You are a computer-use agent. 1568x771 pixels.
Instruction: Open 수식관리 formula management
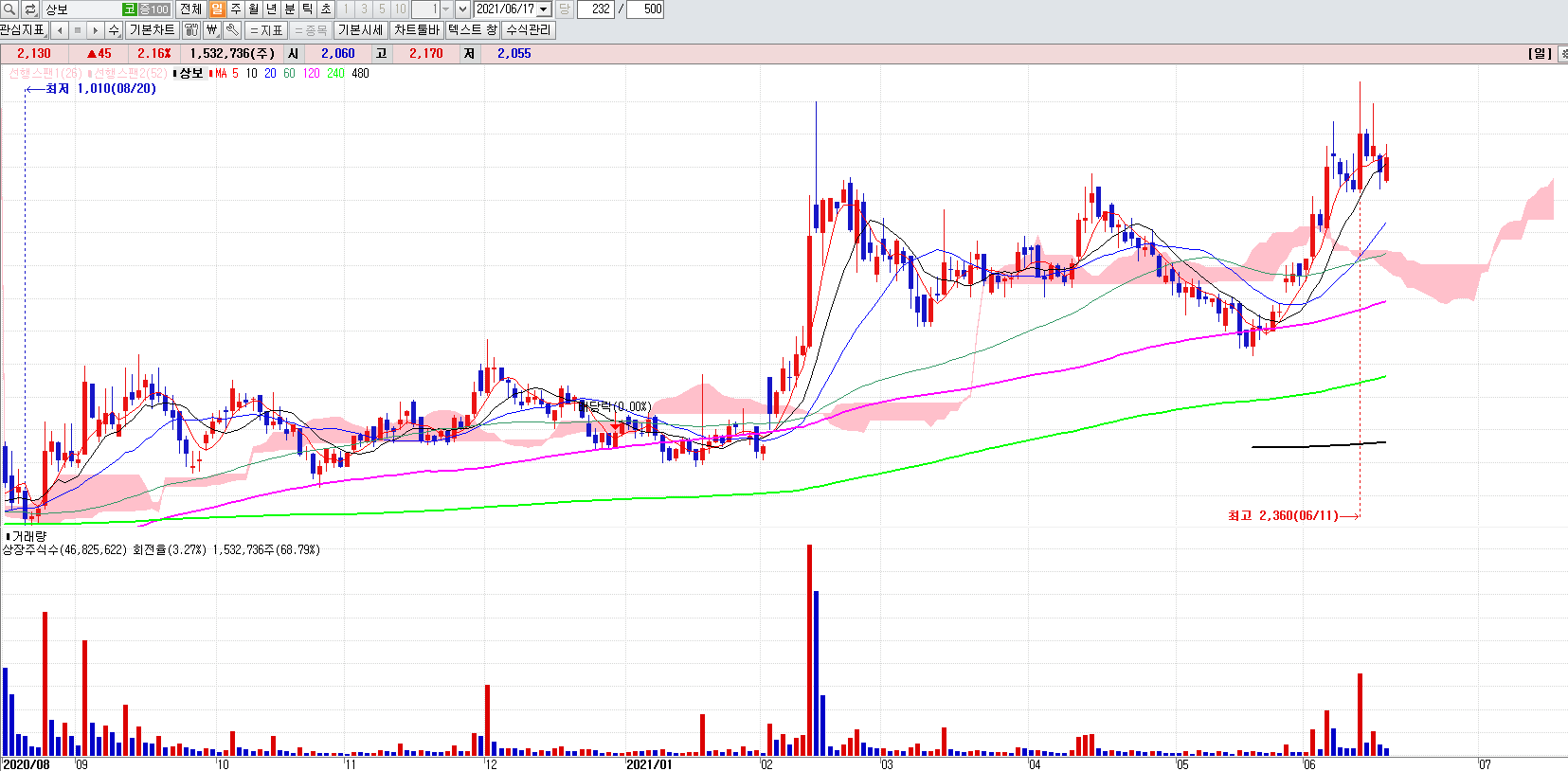point(529,29)
